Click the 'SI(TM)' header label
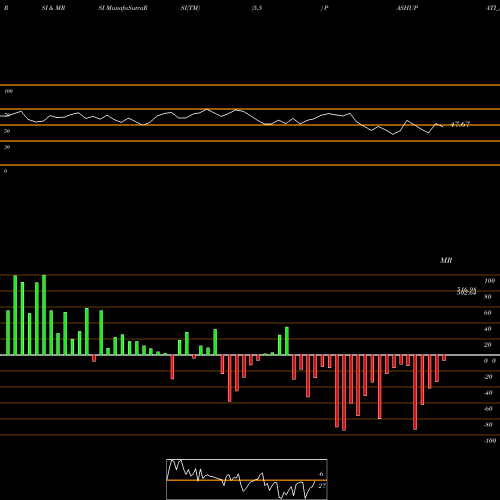Image resolution: width=500 pixels, height=500 pixels. pyautogui.click(x=190, y=8)
